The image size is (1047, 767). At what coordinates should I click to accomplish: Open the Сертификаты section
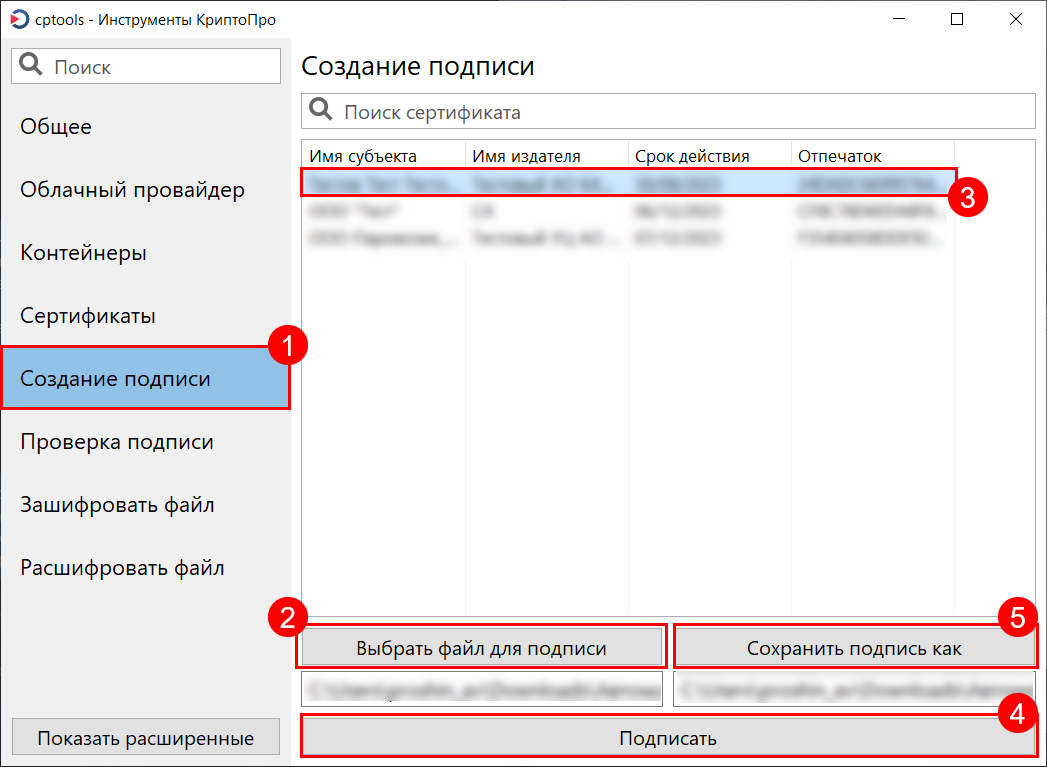88,316
